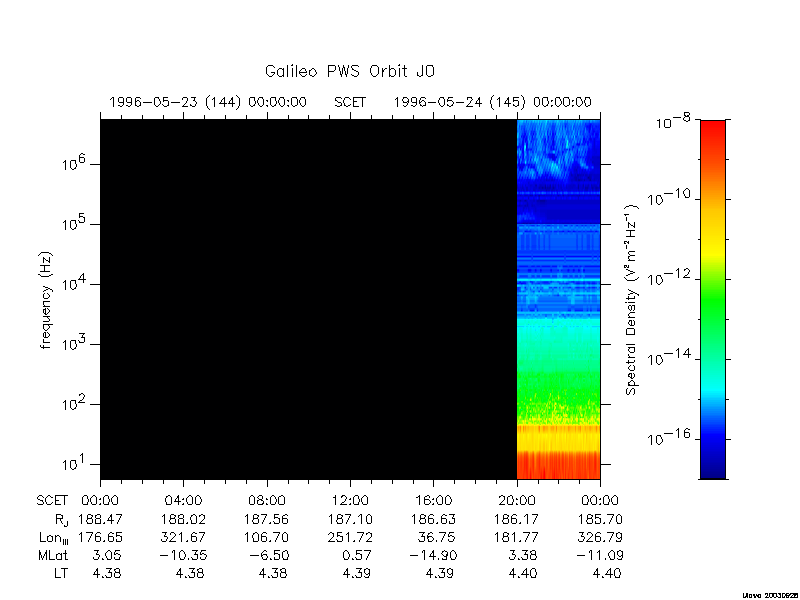Click the "12:00" time tick label
The width and height of the screenshot is (800, 600).
tap(351, 501)
